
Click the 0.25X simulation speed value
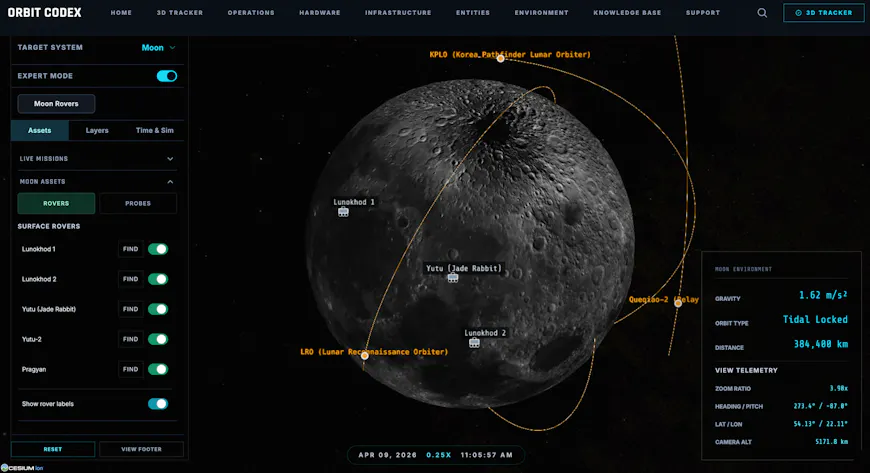coord(438,455)
